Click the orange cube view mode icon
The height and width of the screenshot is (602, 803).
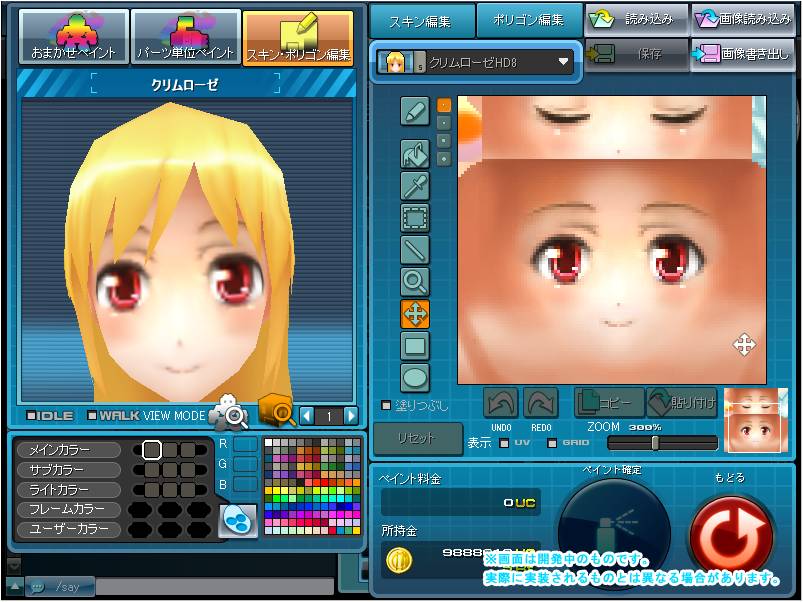pos(277,410)
